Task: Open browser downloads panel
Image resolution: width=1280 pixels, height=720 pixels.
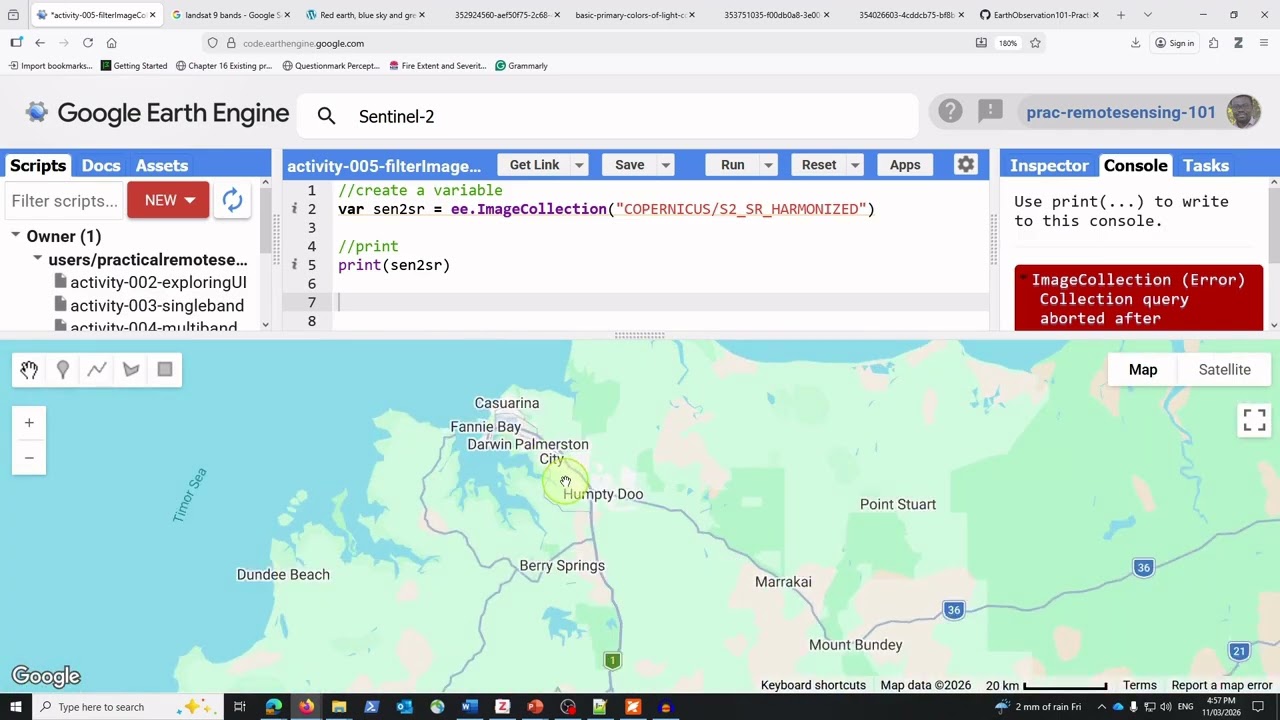Action: 1136,43
